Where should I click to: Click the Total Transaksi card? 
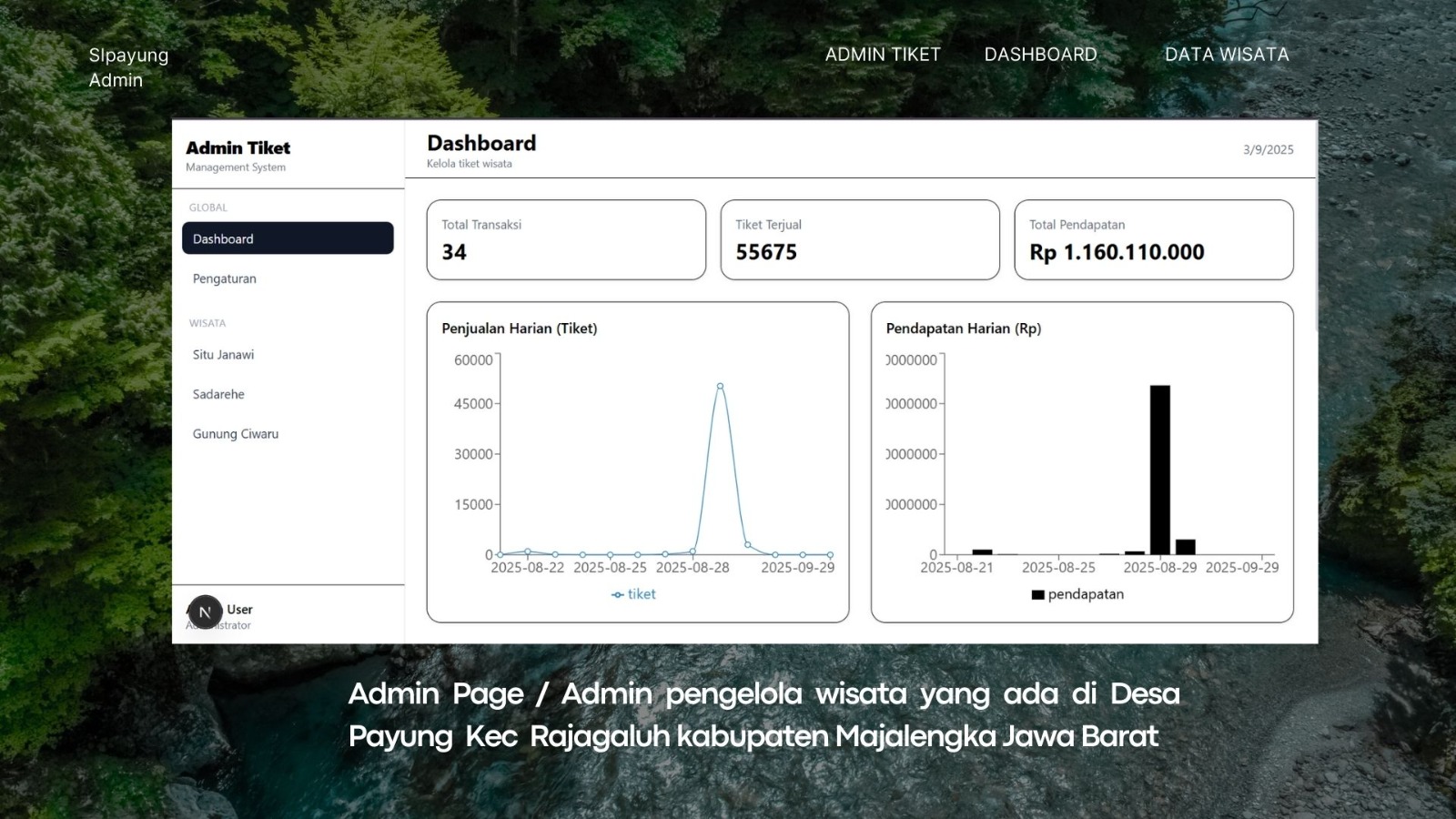click(566, 240)
